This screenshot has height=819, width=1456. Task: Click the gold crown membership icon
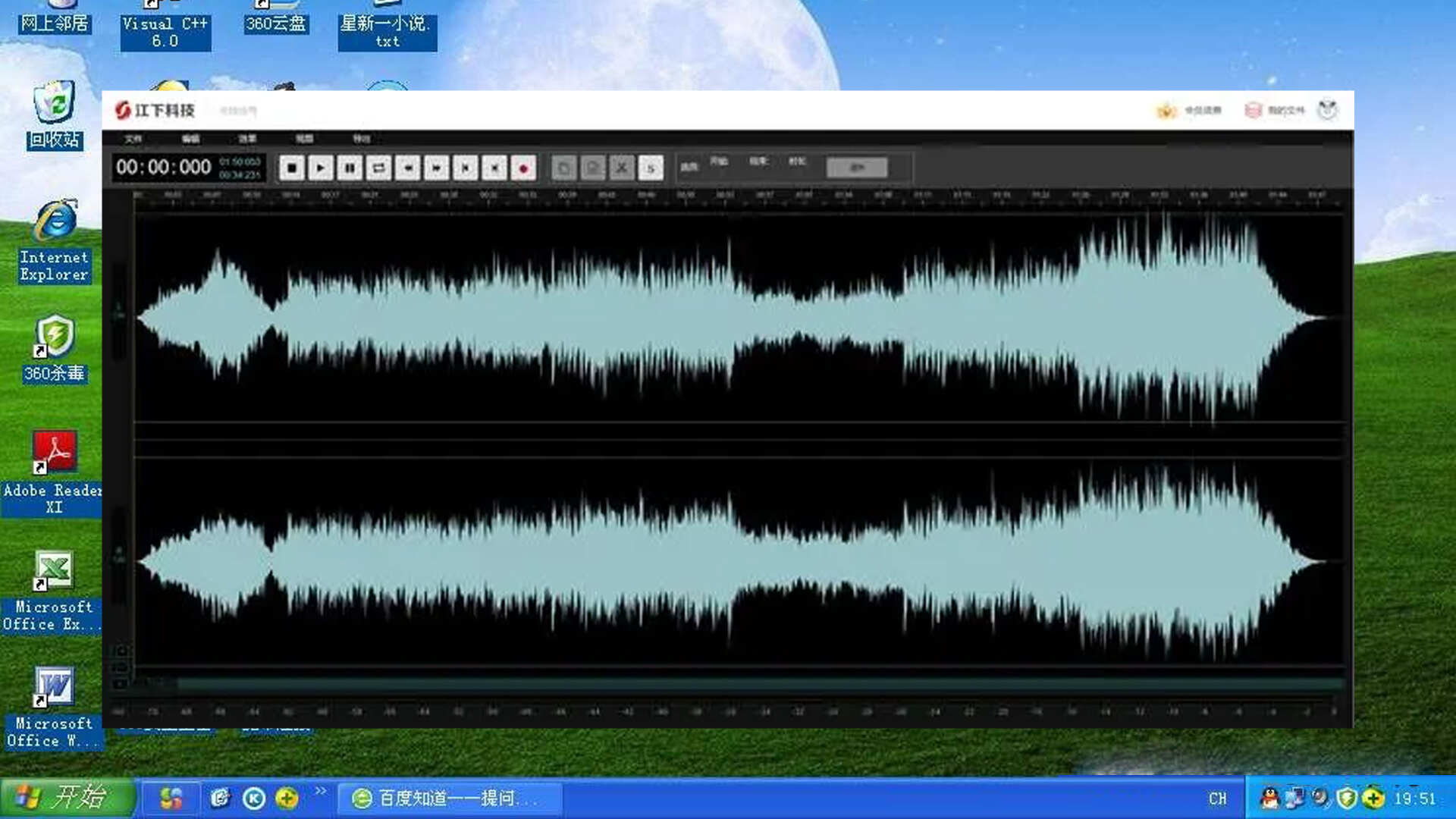[1166, 111]
